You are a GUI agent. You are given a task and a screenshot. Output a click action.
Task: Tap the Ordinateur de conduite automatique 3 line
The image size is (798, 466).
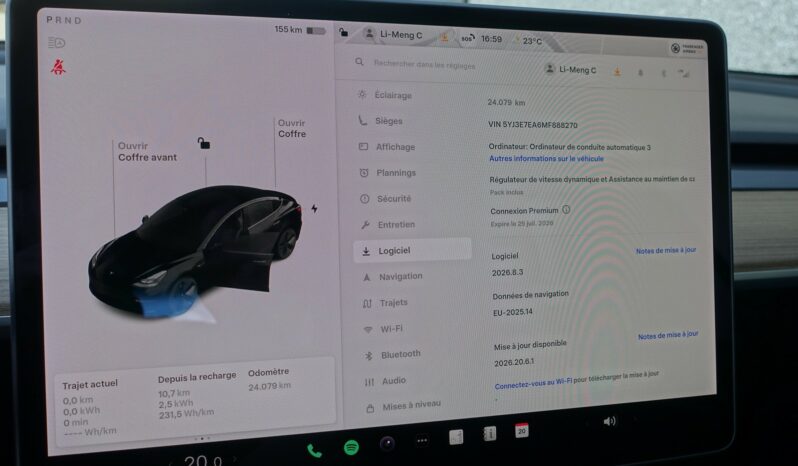pos(569,147)
